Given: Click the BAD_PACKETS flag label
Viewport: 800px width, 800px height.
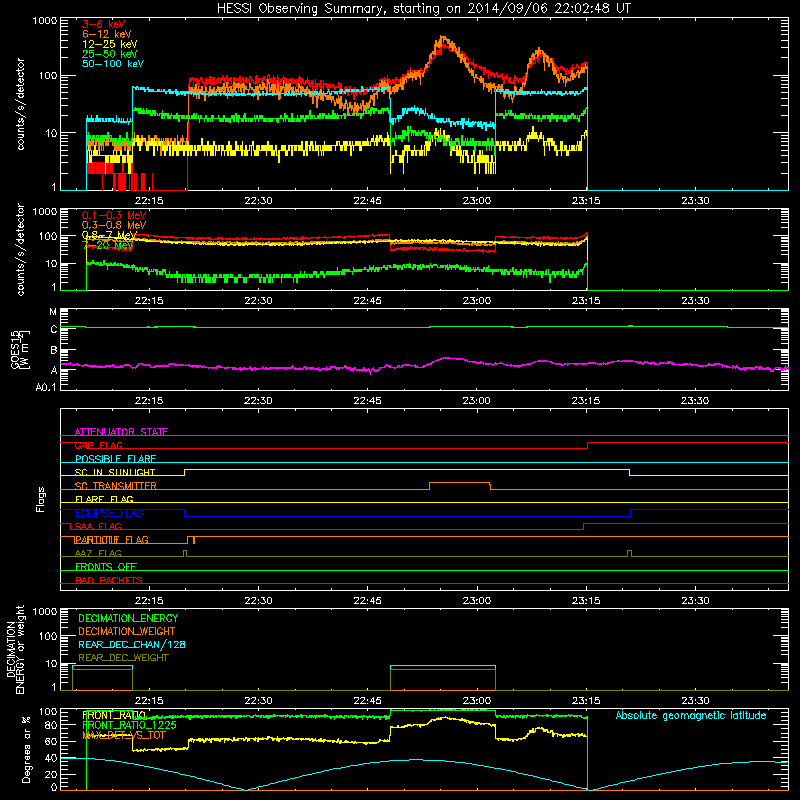Looking at the screenshot, I should pyautogui.click(x=109, y=581).
